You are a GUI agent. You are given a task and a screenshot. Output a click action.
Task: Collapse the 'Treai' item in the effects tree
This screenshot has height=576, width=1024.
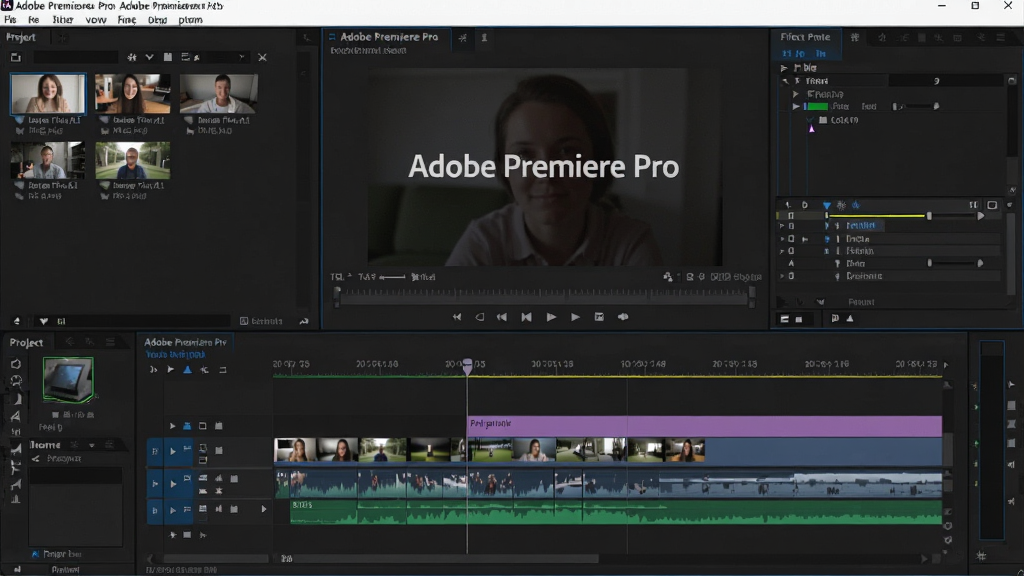pyautogui.click(x=785, y=81)
